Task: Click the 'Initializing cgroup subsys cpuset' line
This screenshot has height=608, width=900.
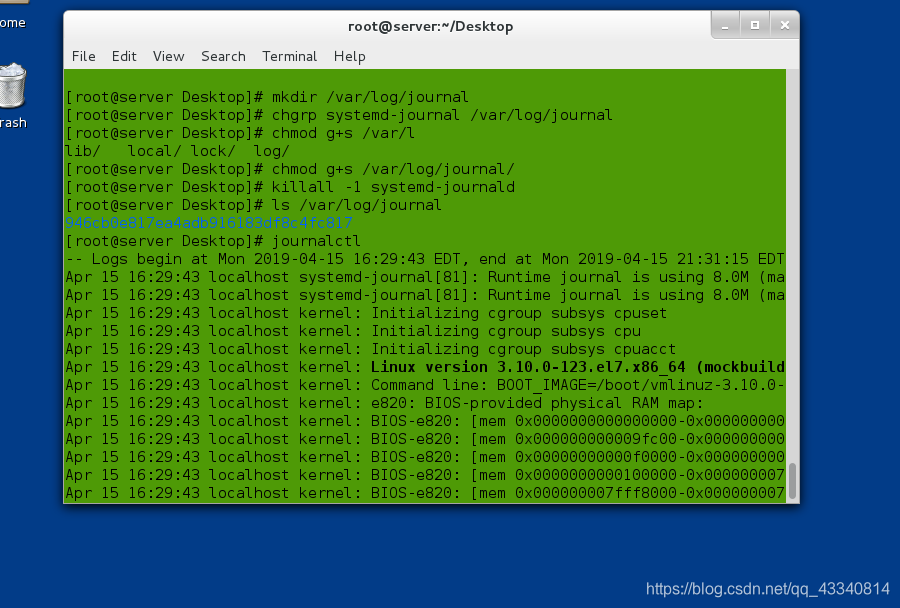Action: click(x=366, y=313)
